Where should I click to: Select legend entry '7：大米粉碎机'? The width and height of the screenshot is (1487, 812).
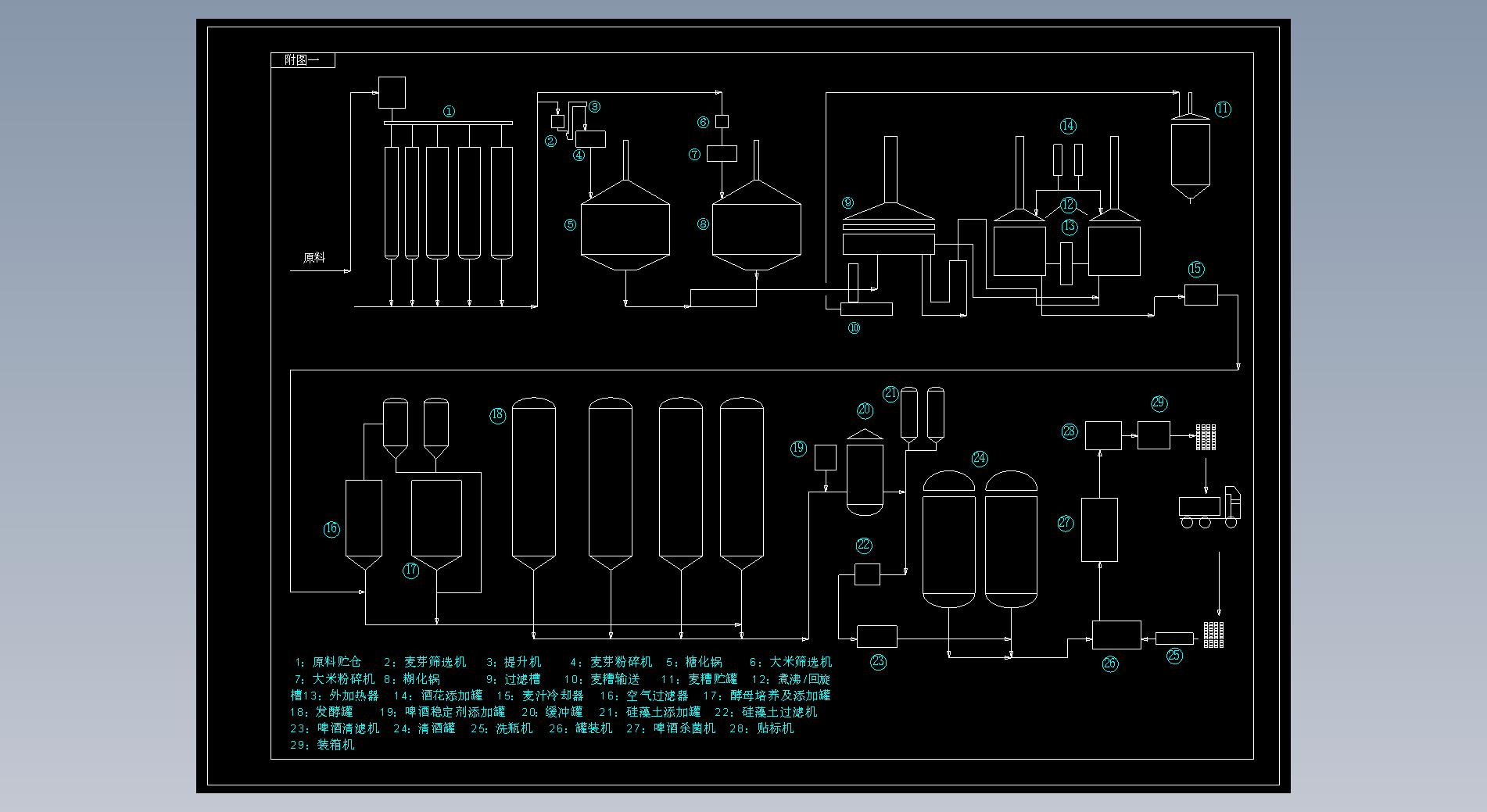point(335,679)
